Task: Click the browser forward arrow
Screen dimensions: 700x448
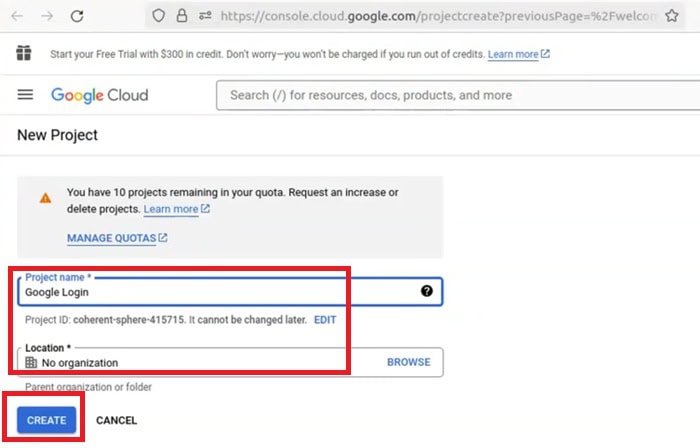Action: 47,17
